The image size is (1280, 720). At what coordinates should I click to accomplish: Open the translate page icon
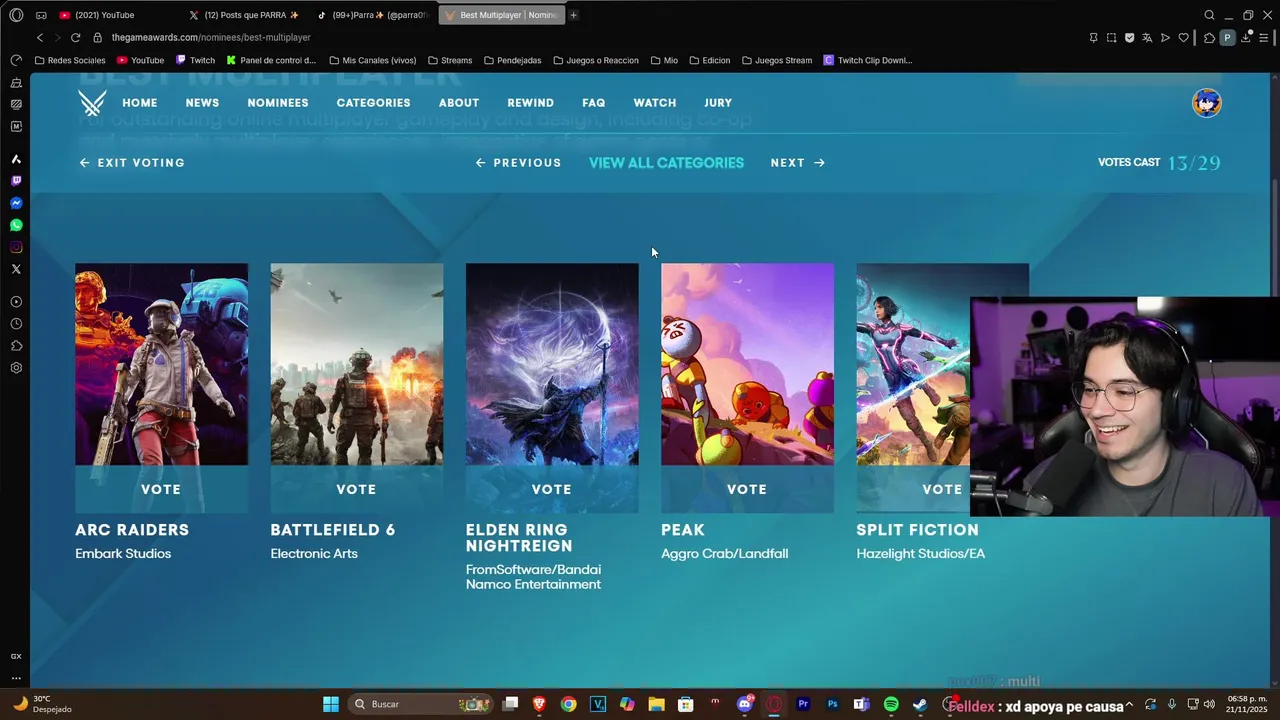[1147, 37]
